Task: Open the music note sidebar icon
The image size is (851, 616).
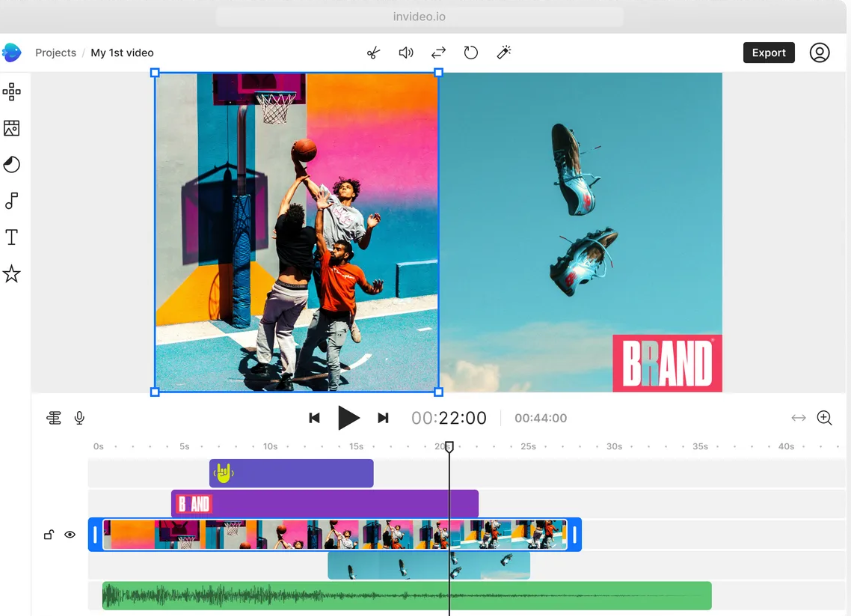Action: 11,201
